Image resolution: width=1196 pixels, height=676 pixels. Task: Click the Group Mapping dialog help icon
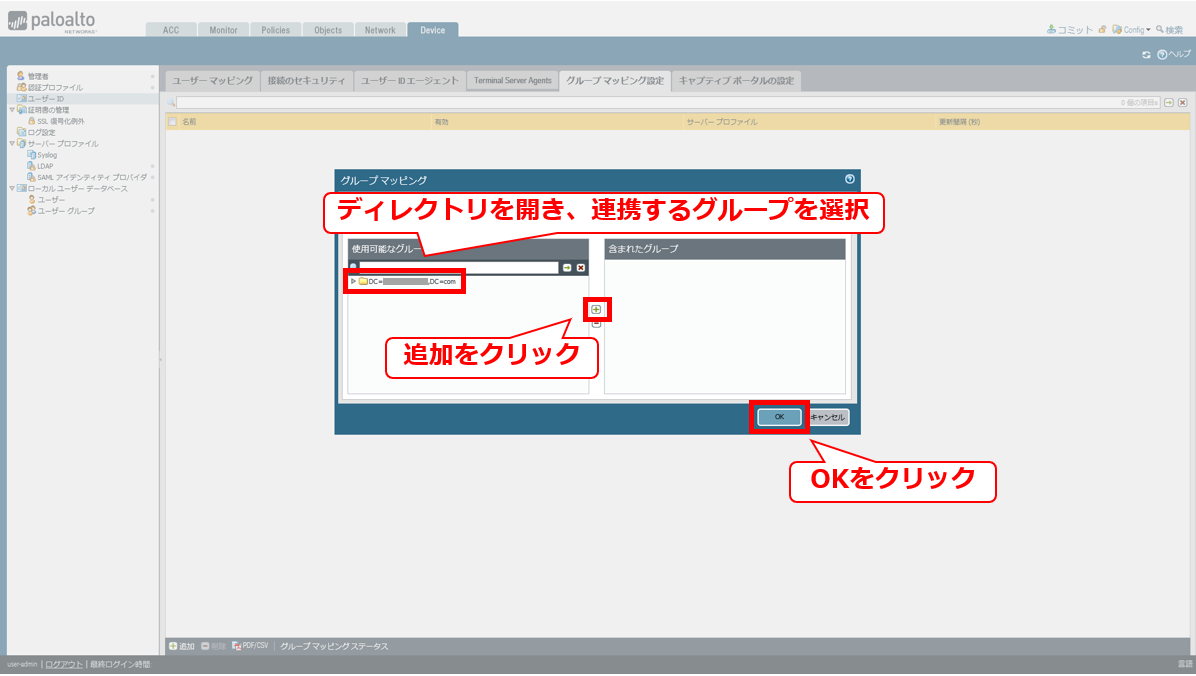(x=850, y=180)
